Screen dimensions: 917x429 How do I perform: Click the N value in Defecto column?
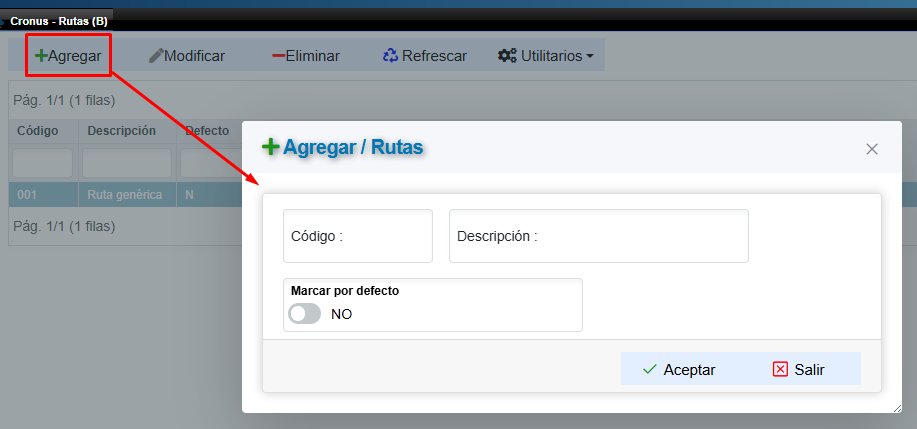coord(189,195)
